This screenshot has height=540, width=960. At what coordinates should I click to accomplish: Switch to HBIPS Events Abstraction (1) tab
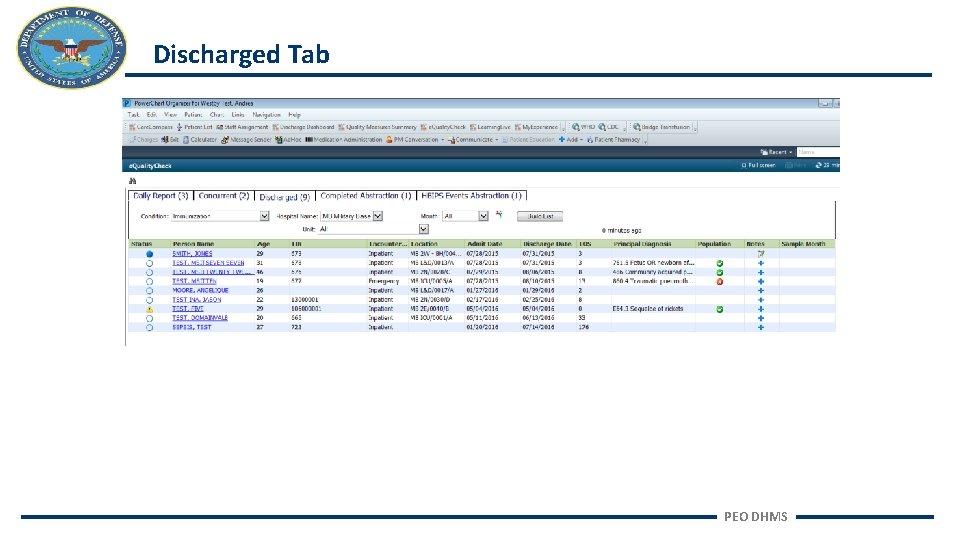pos(471,196)
